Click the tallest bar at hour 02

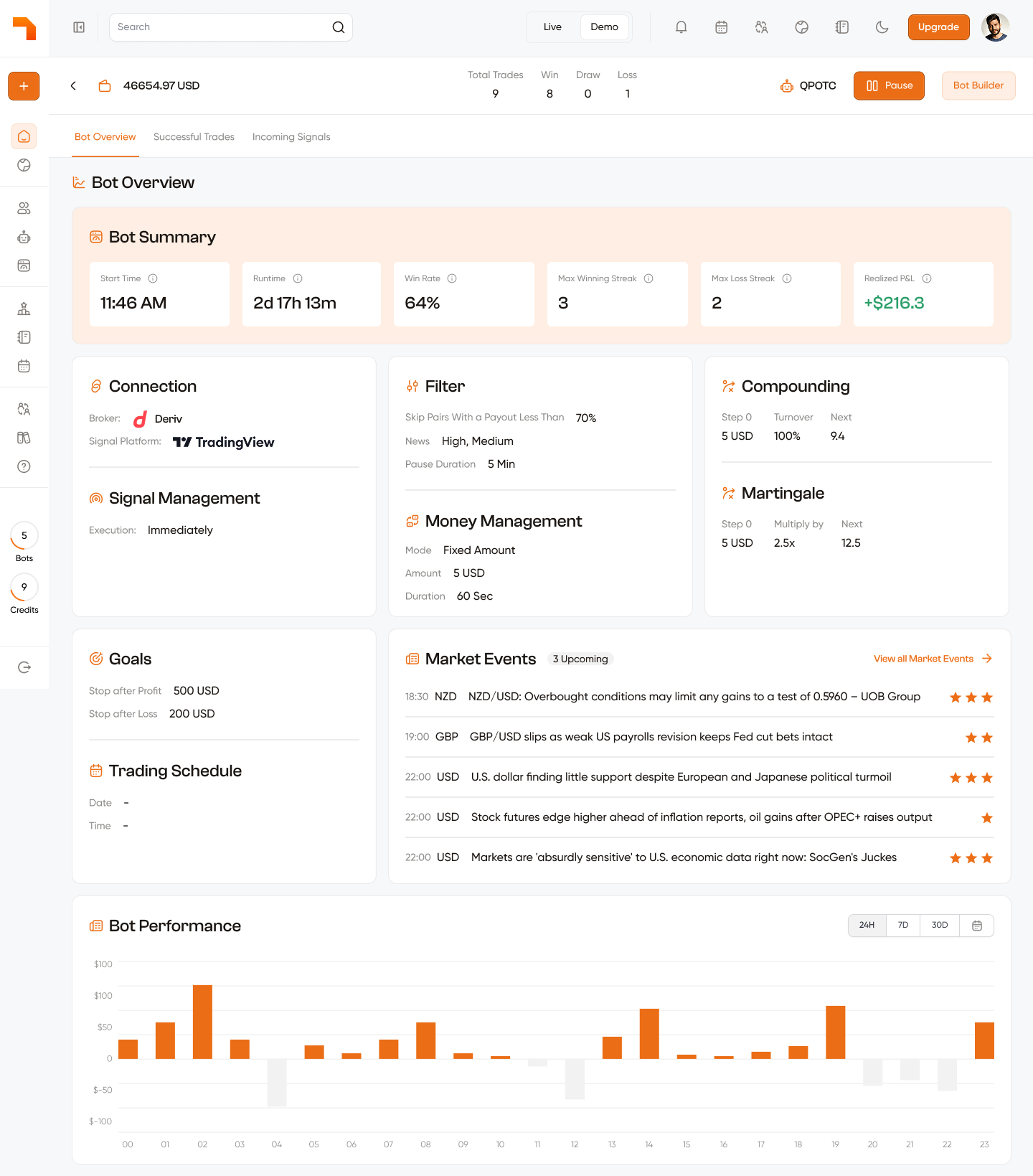tap(202, 1022)
